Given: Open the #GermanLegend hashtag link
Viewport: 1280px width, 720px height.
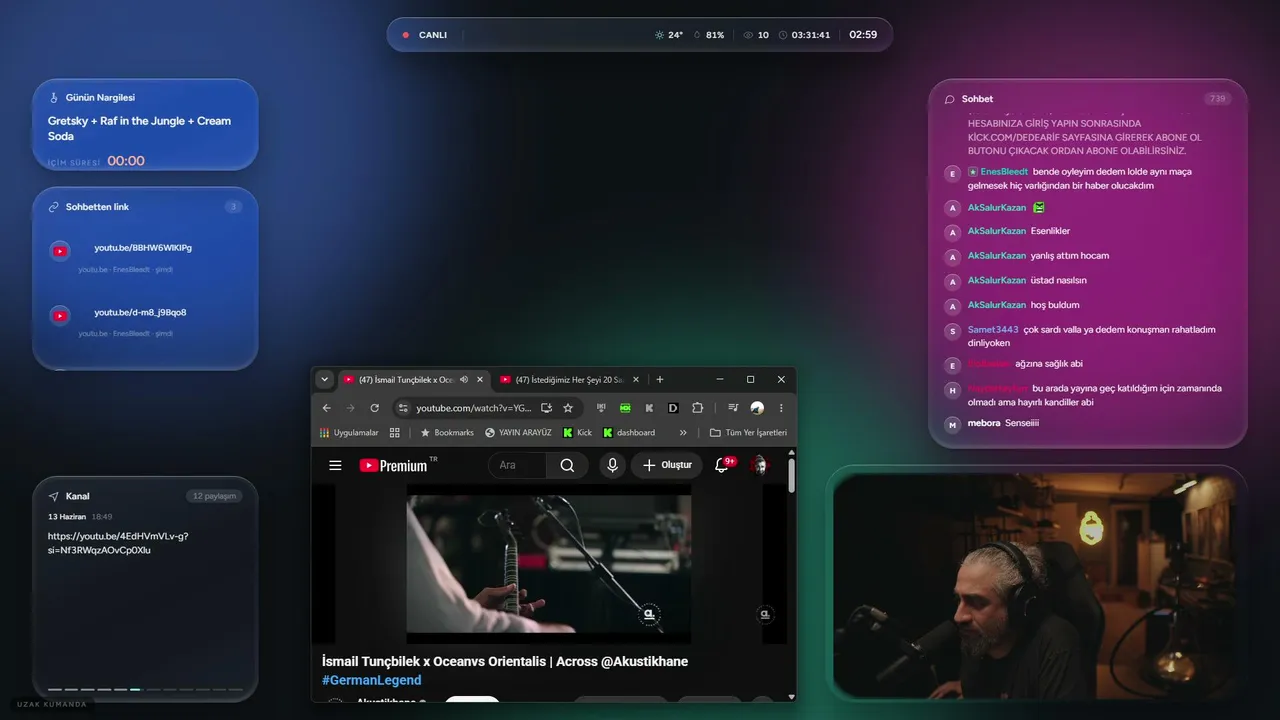Looking at the screenshot, I should coord(371,680).
